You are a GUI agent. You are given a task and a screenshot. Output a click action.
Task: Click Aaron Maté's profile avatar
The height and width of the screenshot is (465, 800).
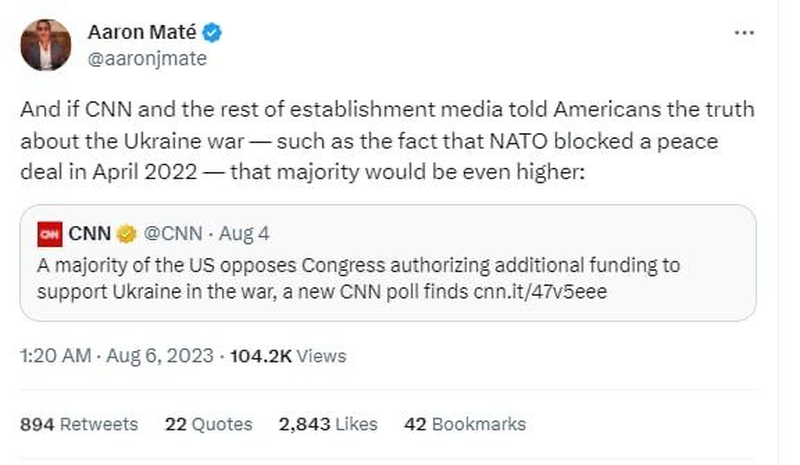[46, 44]
